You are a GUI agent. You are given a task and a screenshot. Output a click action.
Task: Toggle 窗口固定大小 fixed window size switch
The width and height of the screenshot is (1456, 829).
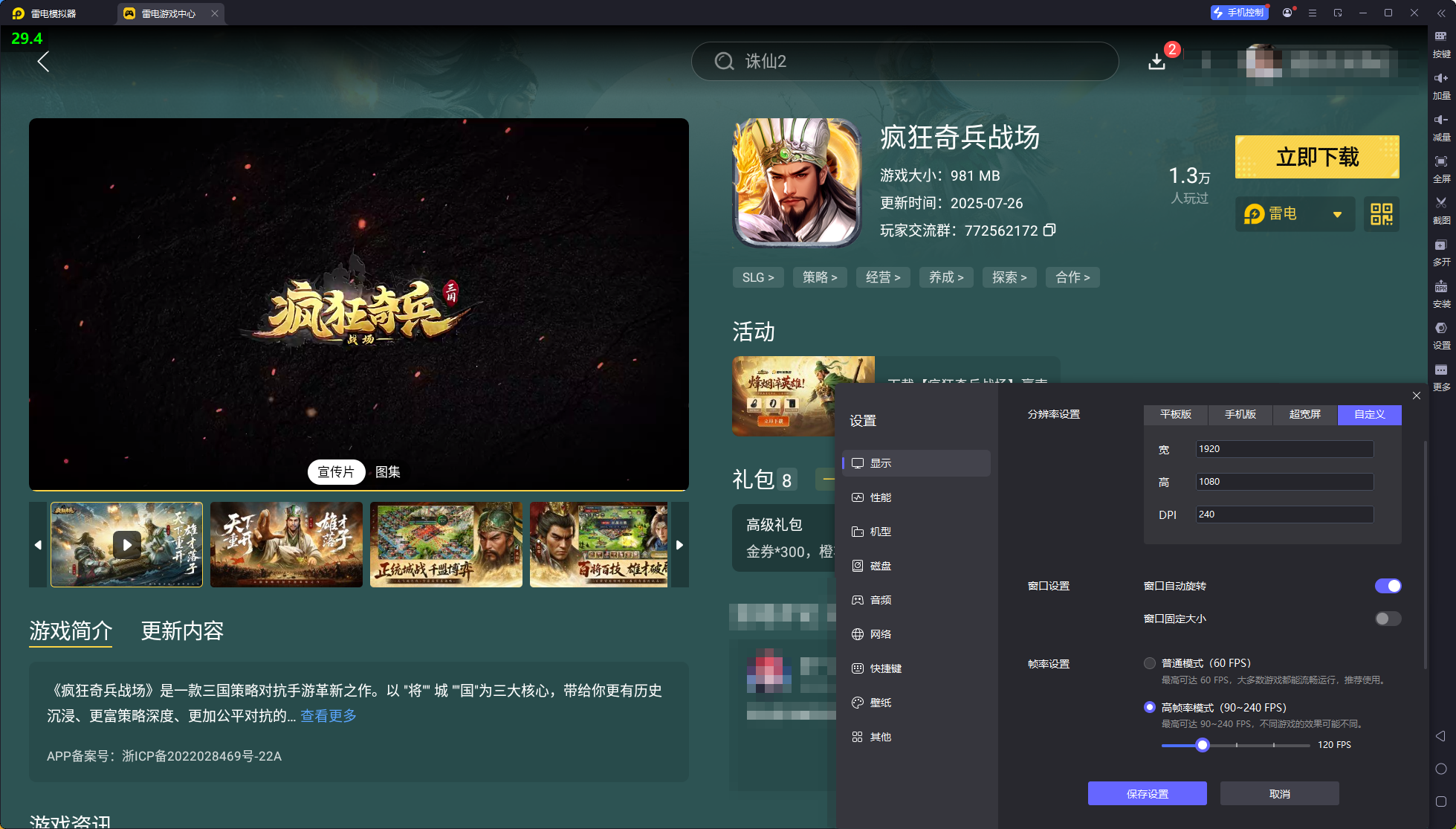tap(1388, 619)
